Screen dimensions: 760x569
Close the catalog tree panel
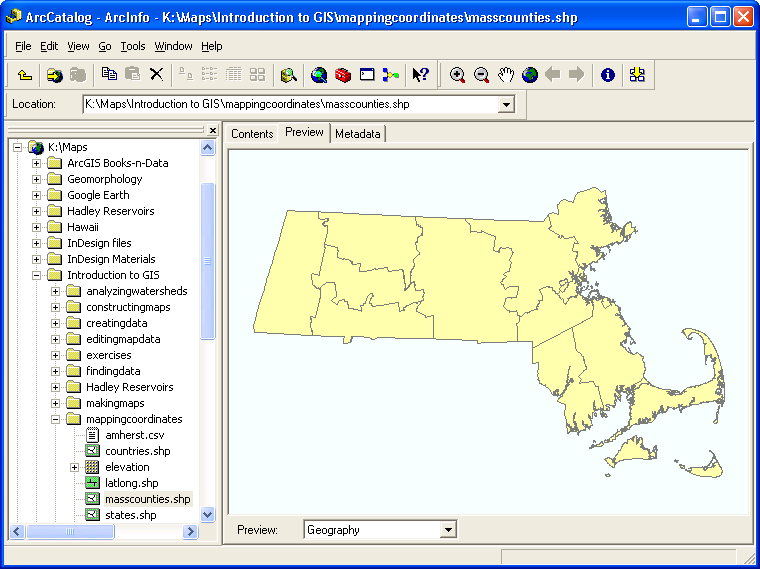(213, 130)
